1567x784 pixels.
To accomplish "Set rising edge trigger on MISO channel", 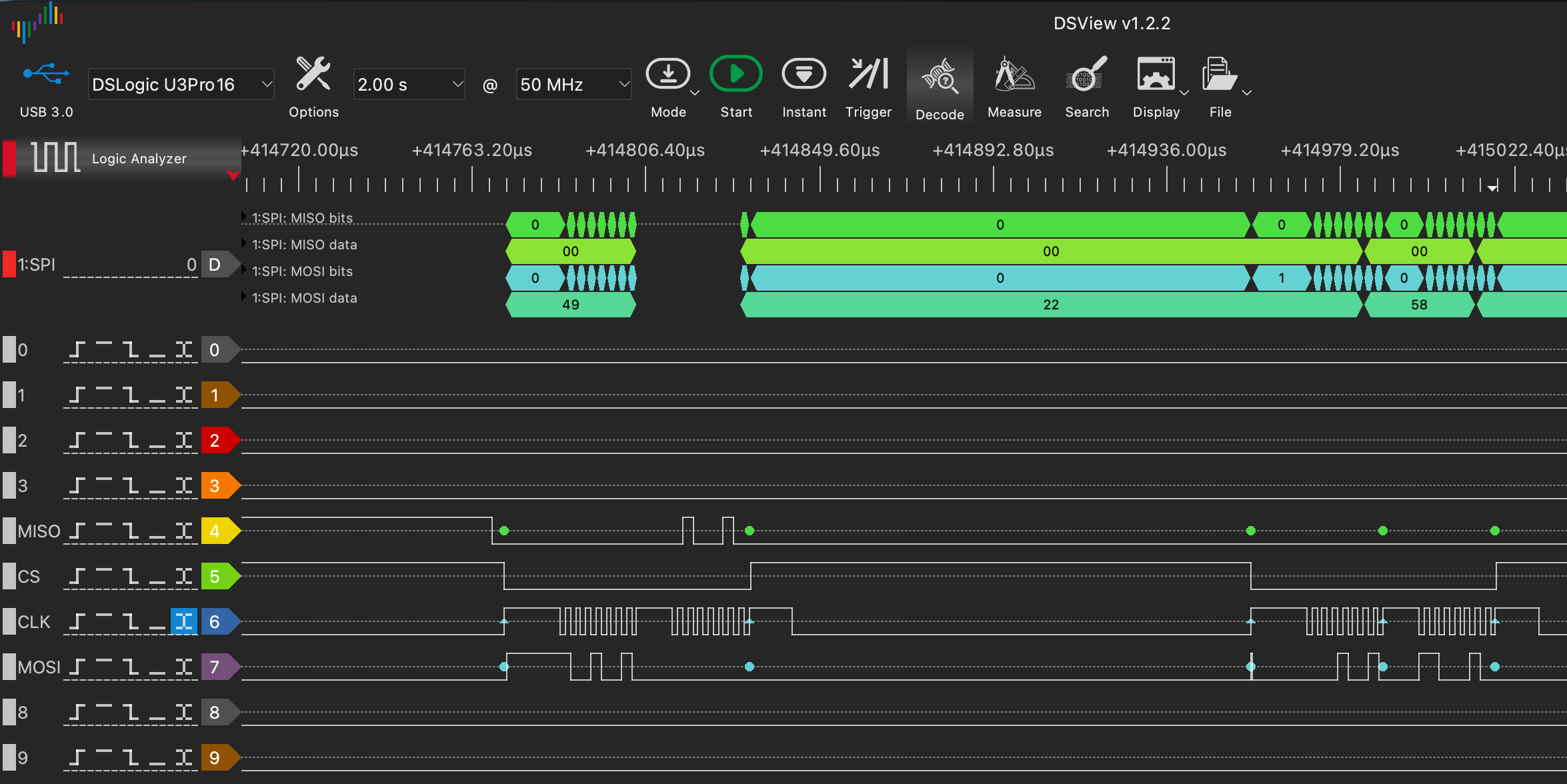I will tap(78, 531).
